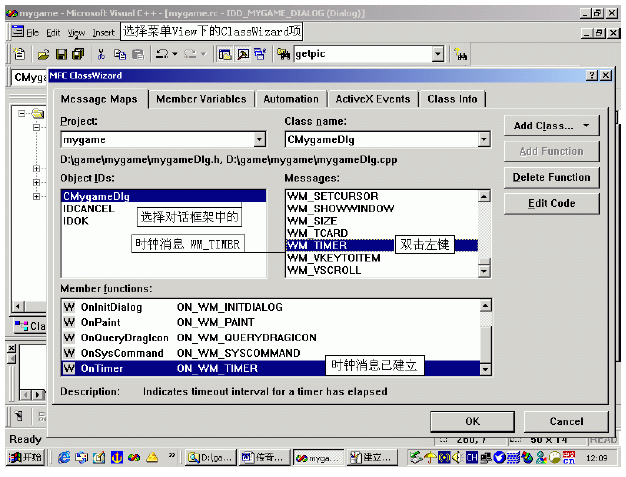
Task: Click the taskbar clock showing 12:09
Action: click(x=597, y=458)
